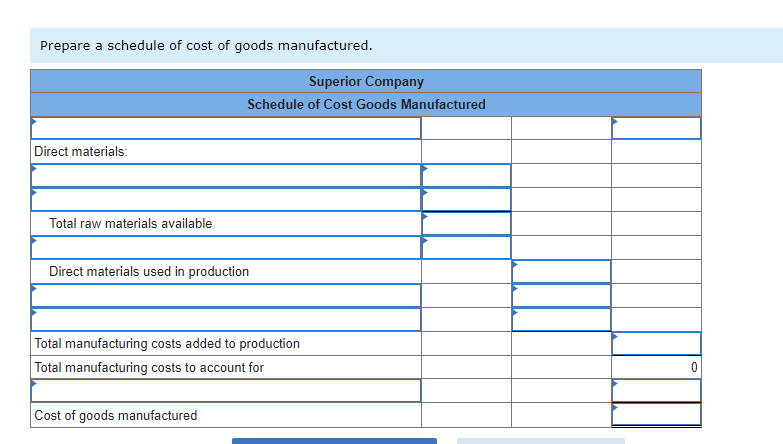Click the Direct materials used in production amount
This screenshot has width=783, height=444.
pyautogui.click(x=561, y=271)
